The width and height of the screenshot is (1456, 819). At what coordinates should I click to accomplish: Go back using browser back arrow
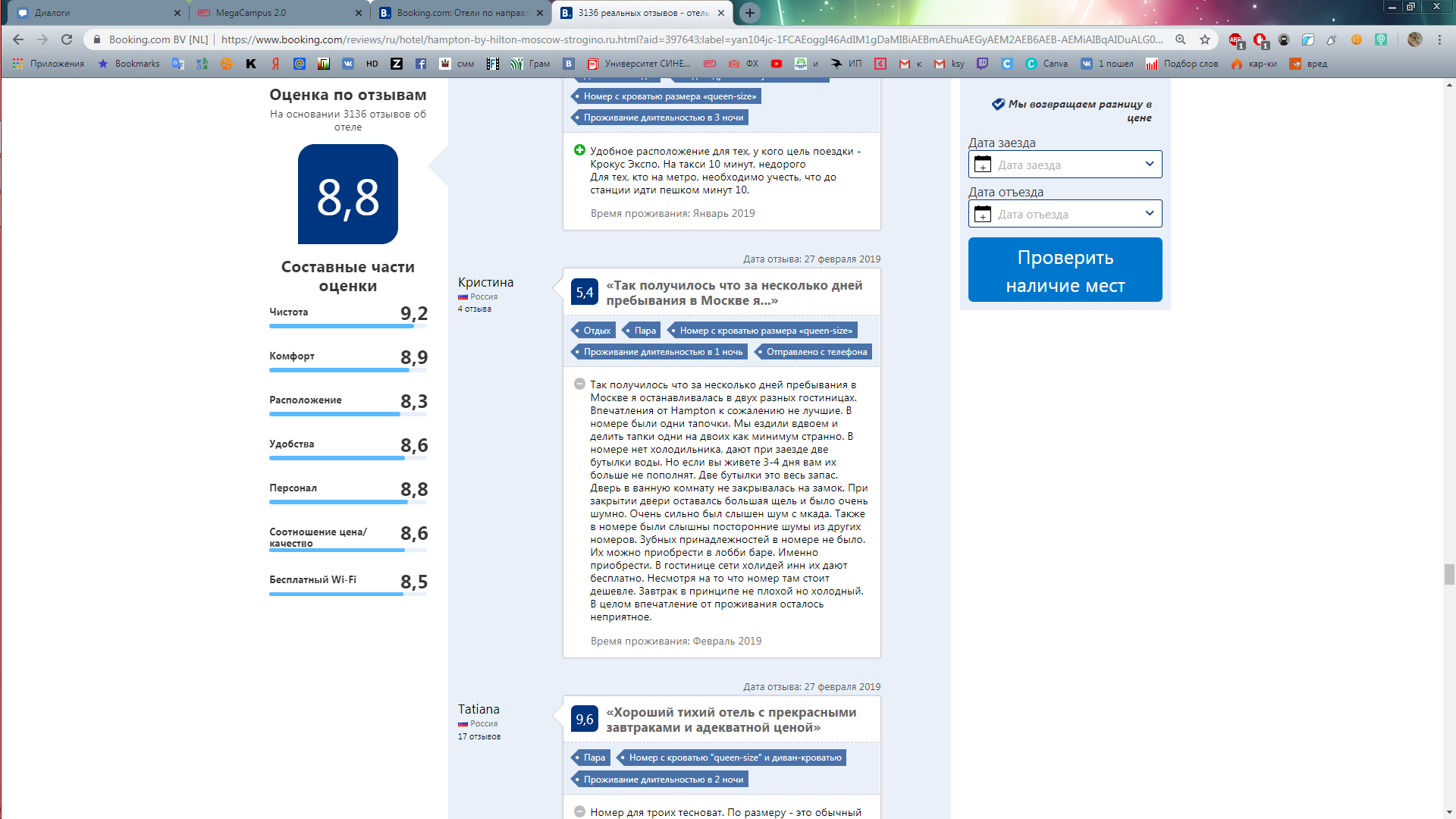pos(18,39)
